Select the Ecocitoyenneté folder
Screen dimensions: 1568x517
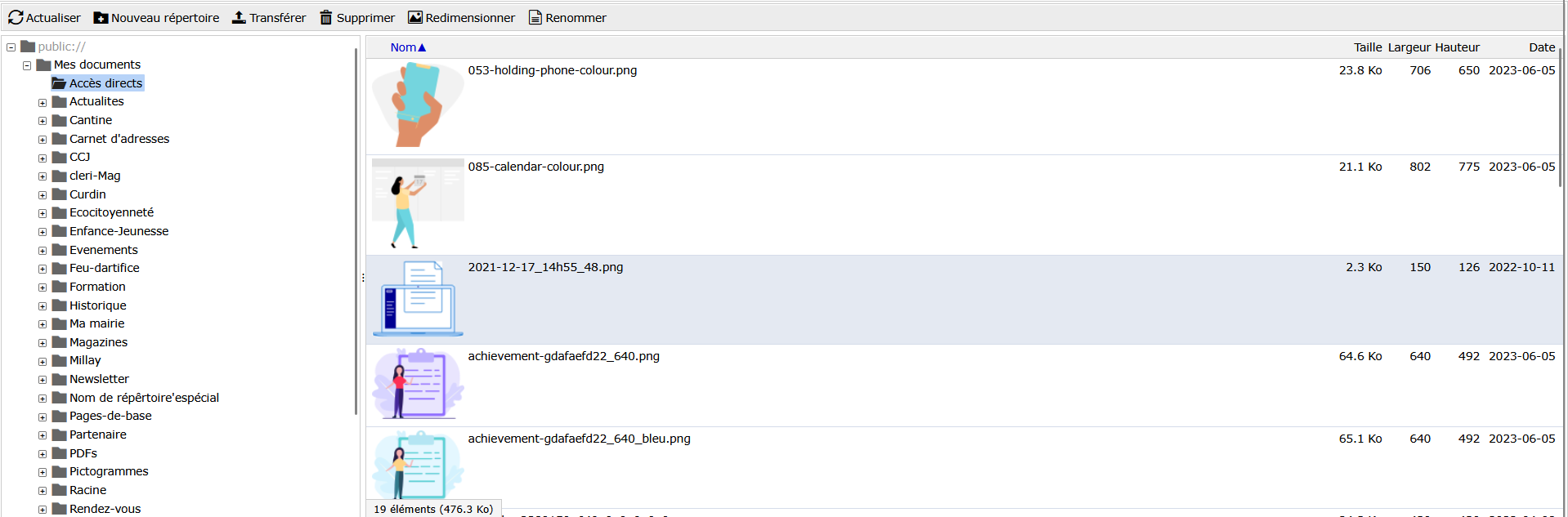click(111, 212)
